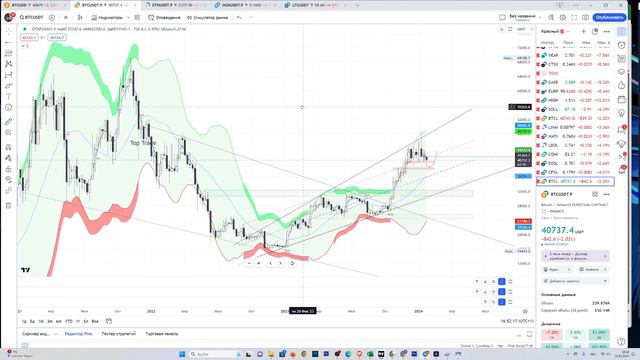Select the forecasting and measurement tool

coord(9,75)
